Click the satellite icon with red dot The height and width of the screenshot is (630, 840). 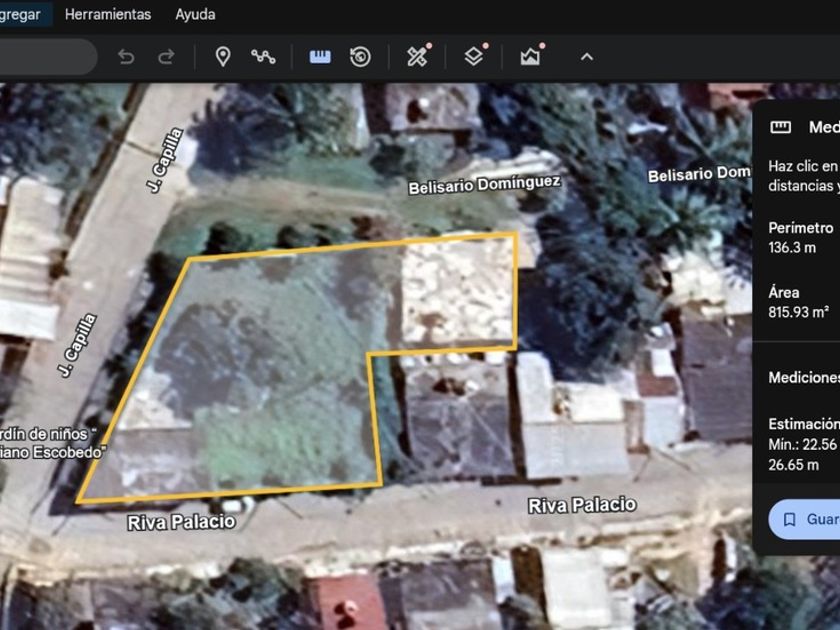click(418, 57)
